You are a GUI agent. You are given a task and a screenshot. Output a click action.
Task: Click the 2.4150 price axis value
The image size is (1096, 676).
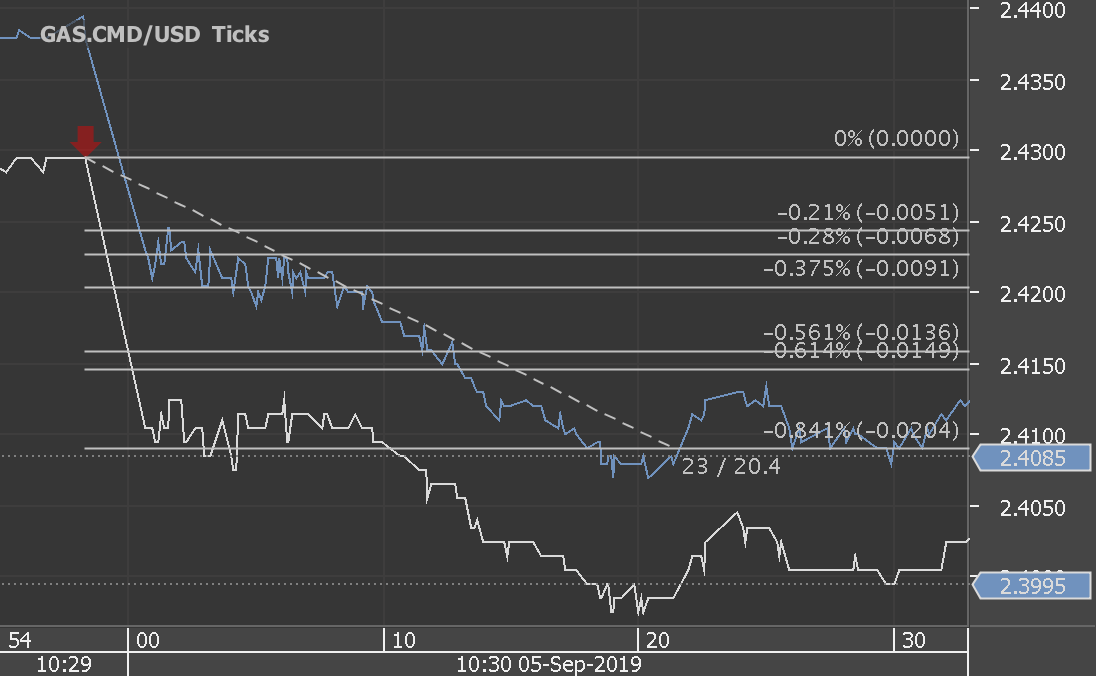click(1032, 366)
